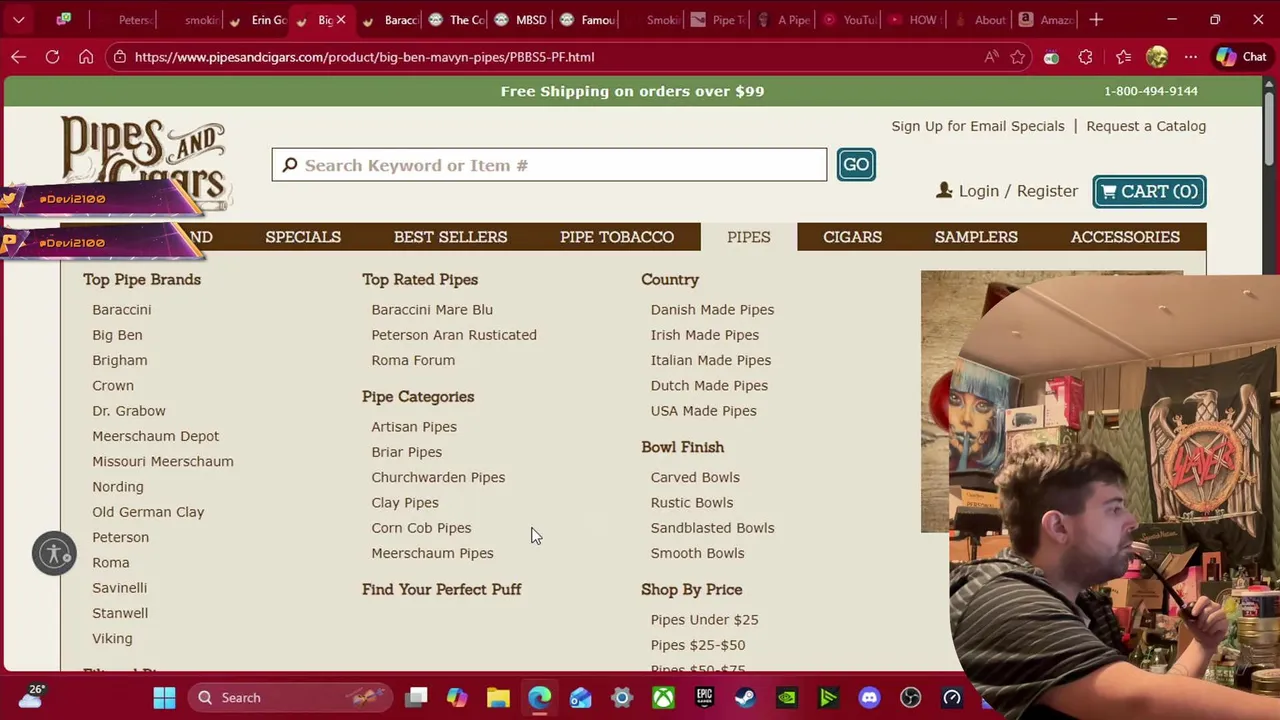Click the Search Keyword or Item field

549,165
